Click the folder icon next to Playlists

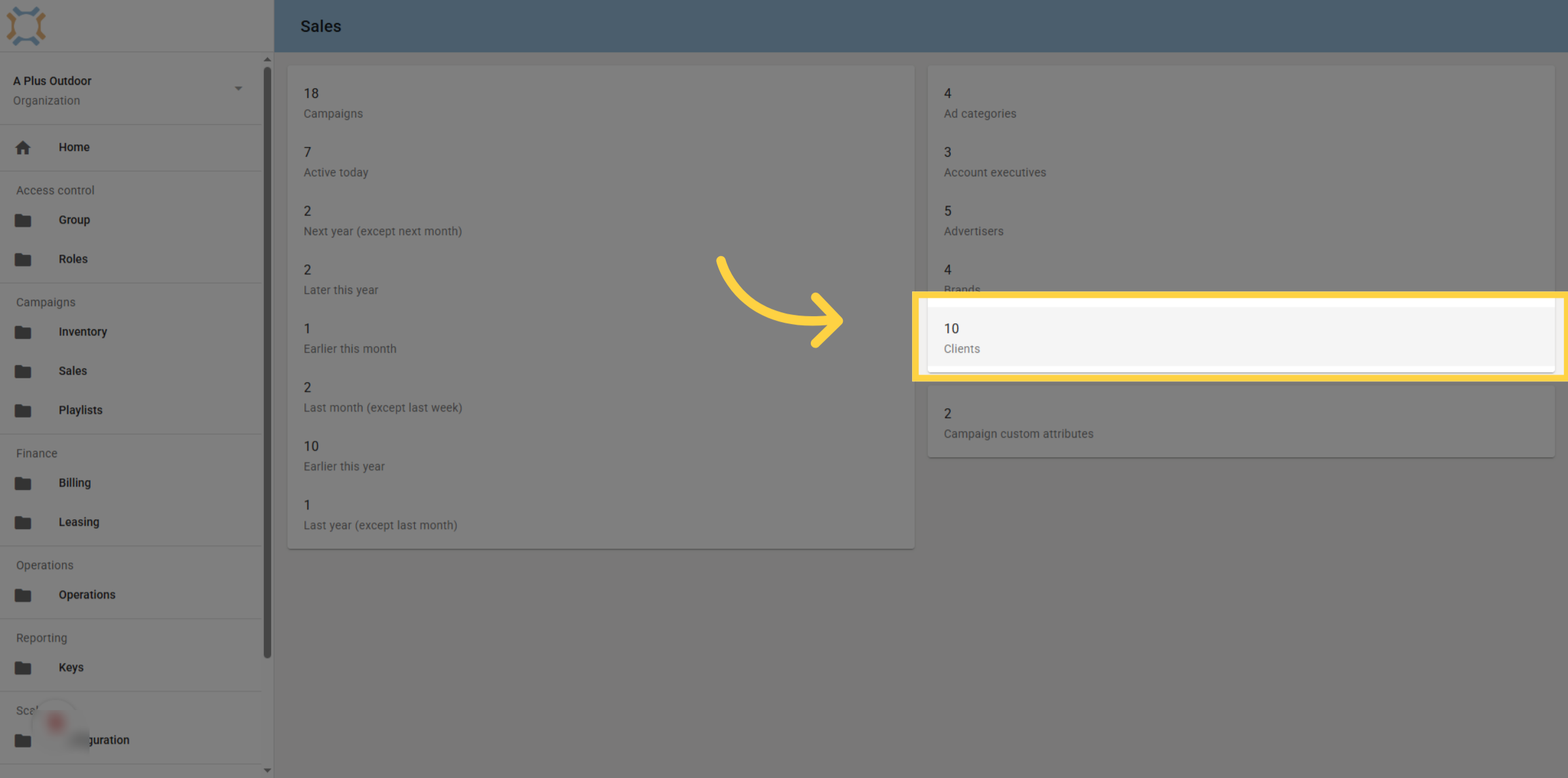(23, 410)
